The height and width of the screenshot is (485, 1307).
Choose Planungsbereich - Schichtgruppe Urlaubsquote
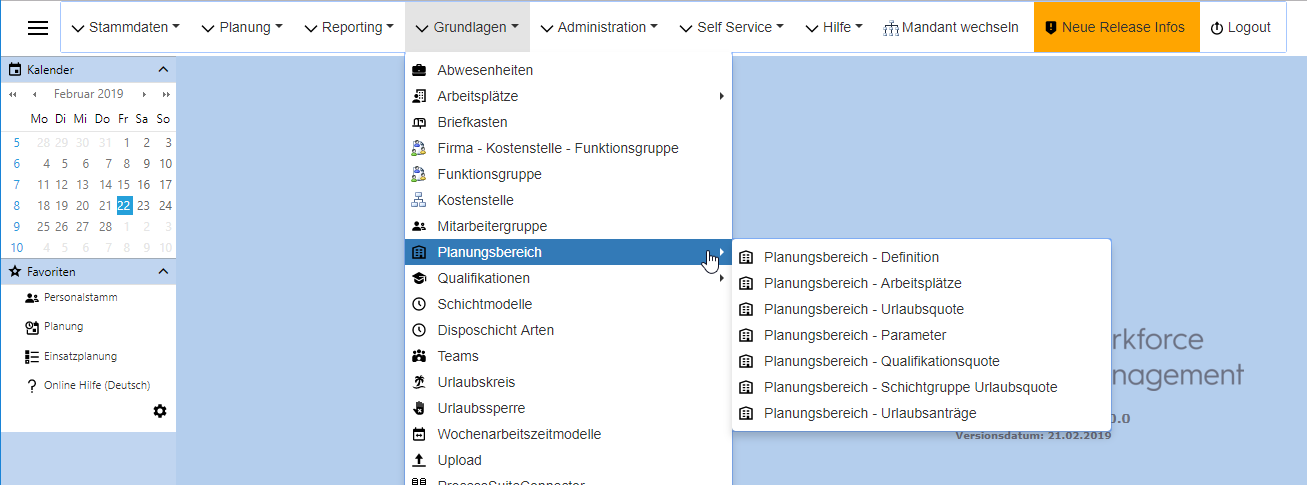point(911,387)
